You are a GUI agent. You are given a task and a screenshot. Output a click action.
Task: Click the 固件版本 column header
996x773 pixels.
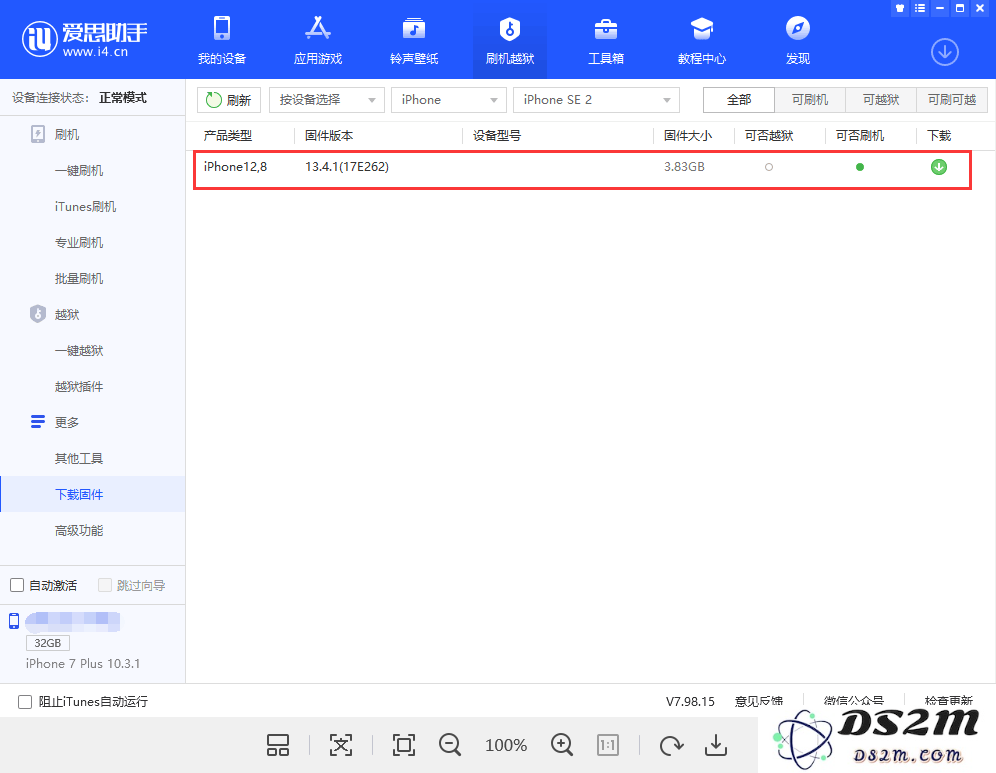point(328,135)
